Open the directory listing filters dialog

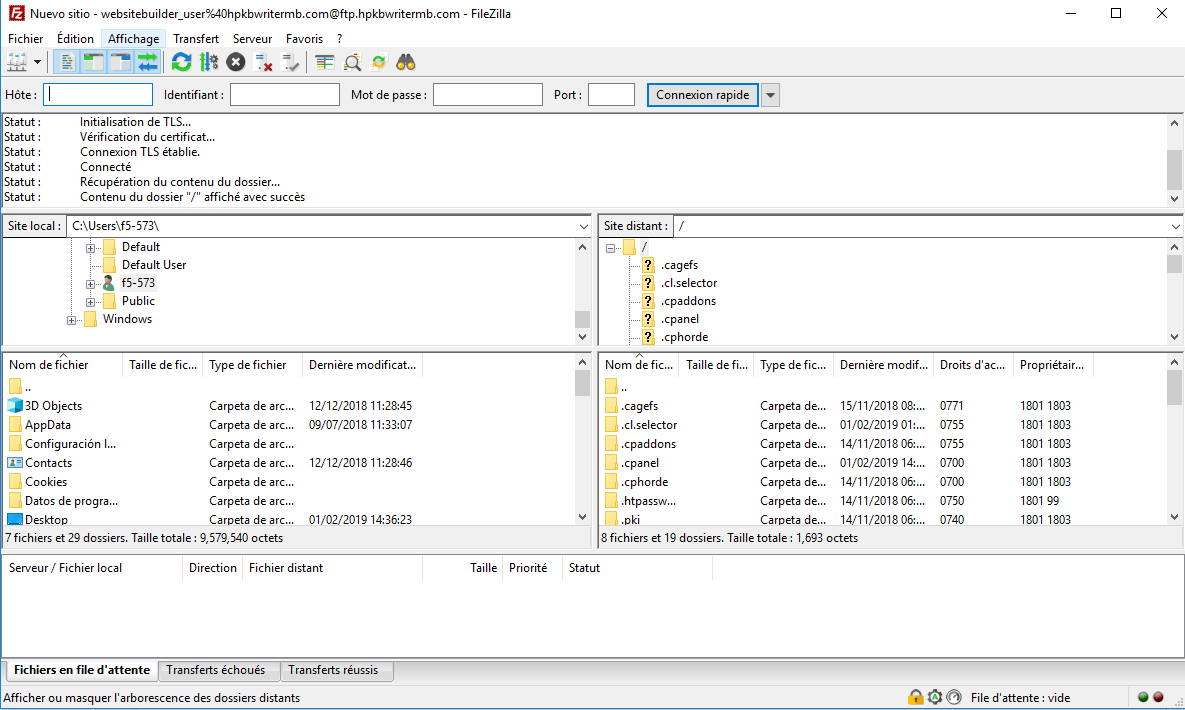324,62
